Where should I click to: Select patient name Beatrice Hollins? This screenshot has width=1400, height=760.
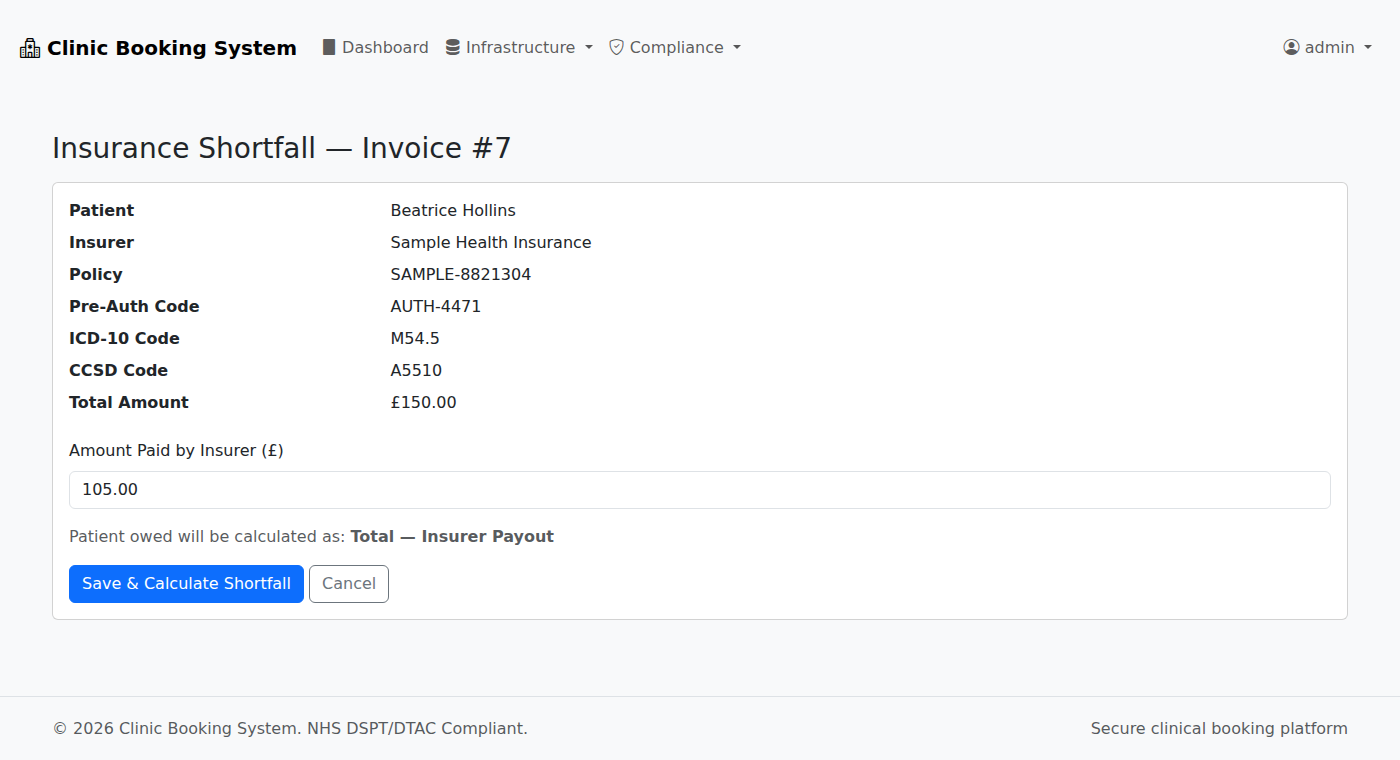(x=453, y=210)
